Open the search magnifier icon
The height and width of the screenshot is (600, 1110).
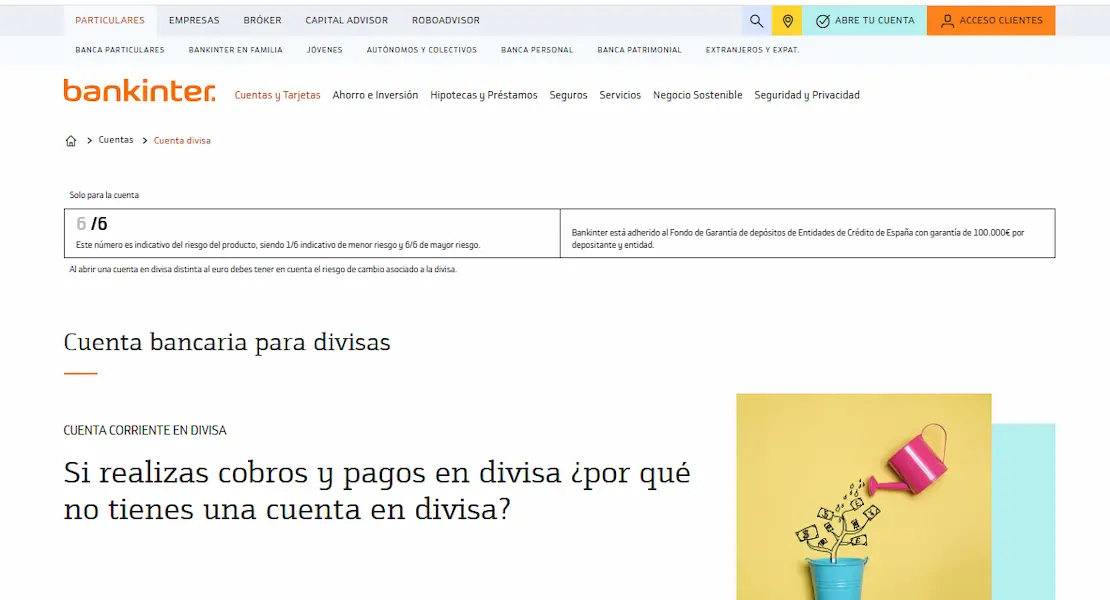pyautogui.click(x=756, y=20)
